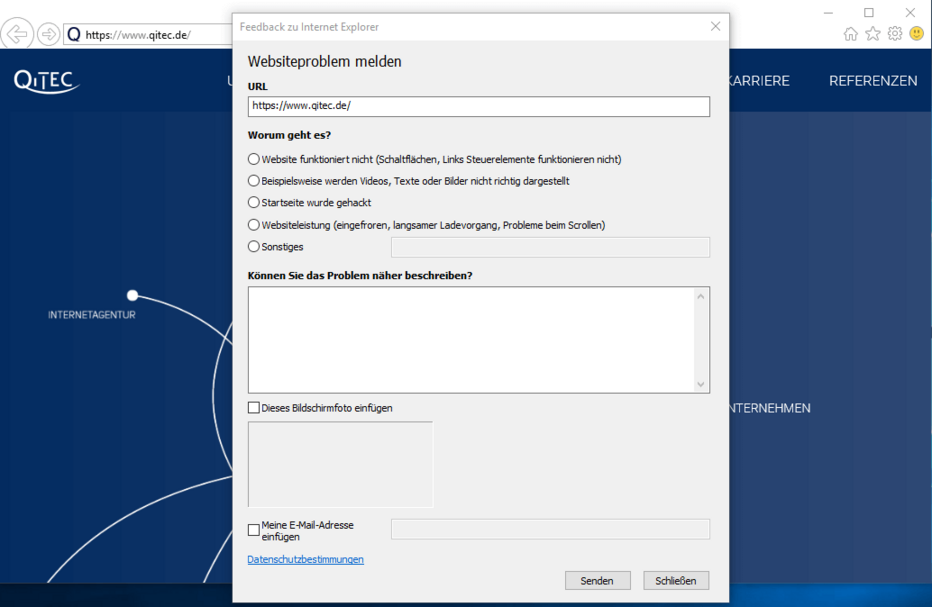
Task: Select 'Startseite wurde gehackt' radio option
Action: click(x=254, y=202)
